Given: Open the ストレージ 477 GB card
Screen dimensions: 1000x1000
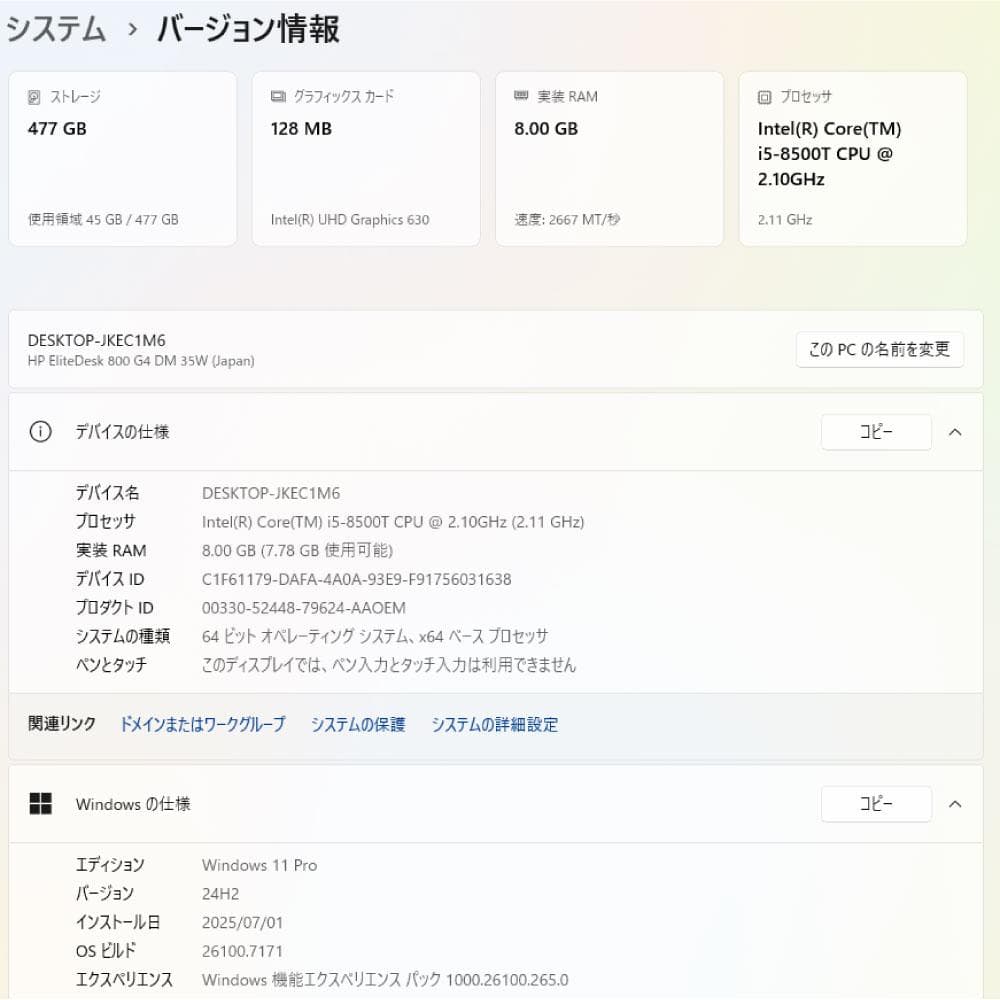Looking at the screenshot, I should [x=122, y=157].
